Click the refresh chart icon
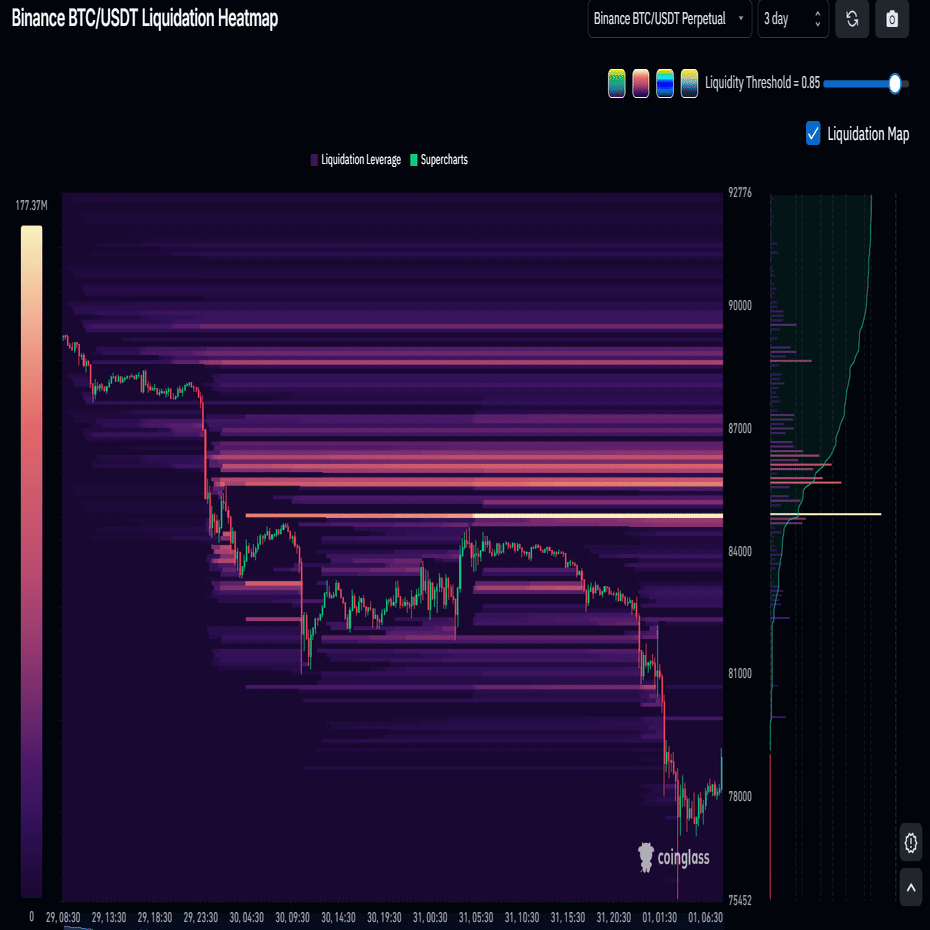The height and width of the screenshot is (930, 930). pyautogui.click(x=852, y=19)
